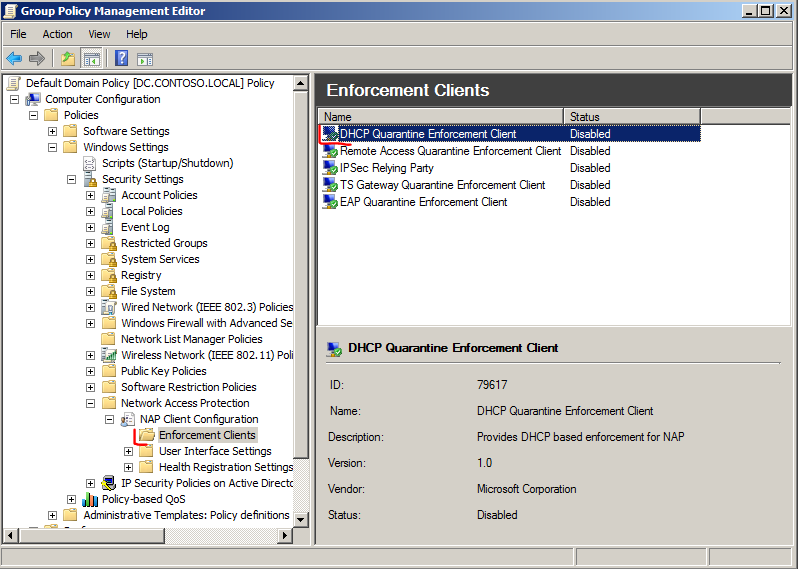This screenshot has width=798, height=569.
Task: Click the Wireless Network policies icon
Action: pyautogui.click(x=108, y=355)
